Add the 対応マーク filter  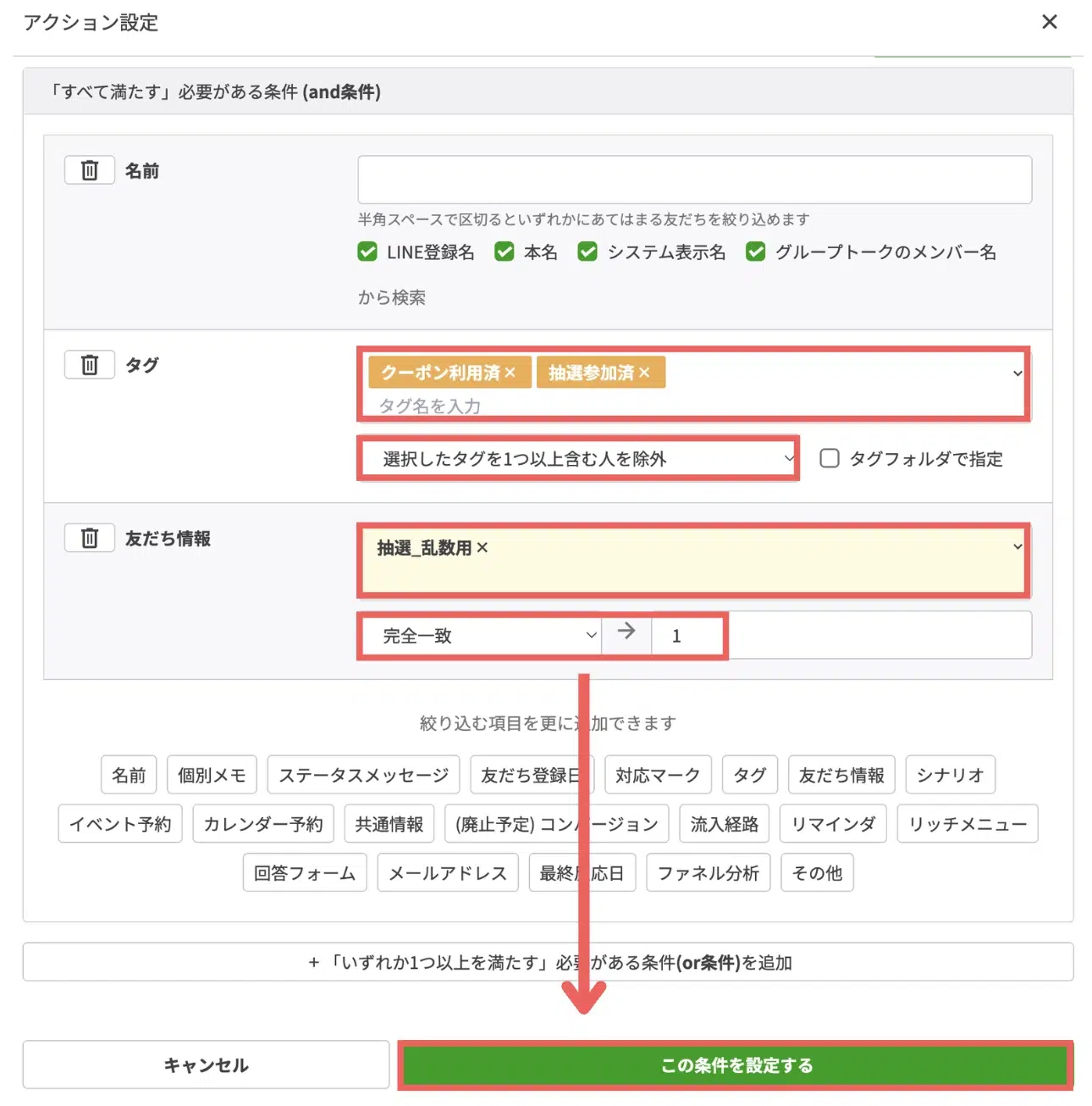click(x=658, y=775)
